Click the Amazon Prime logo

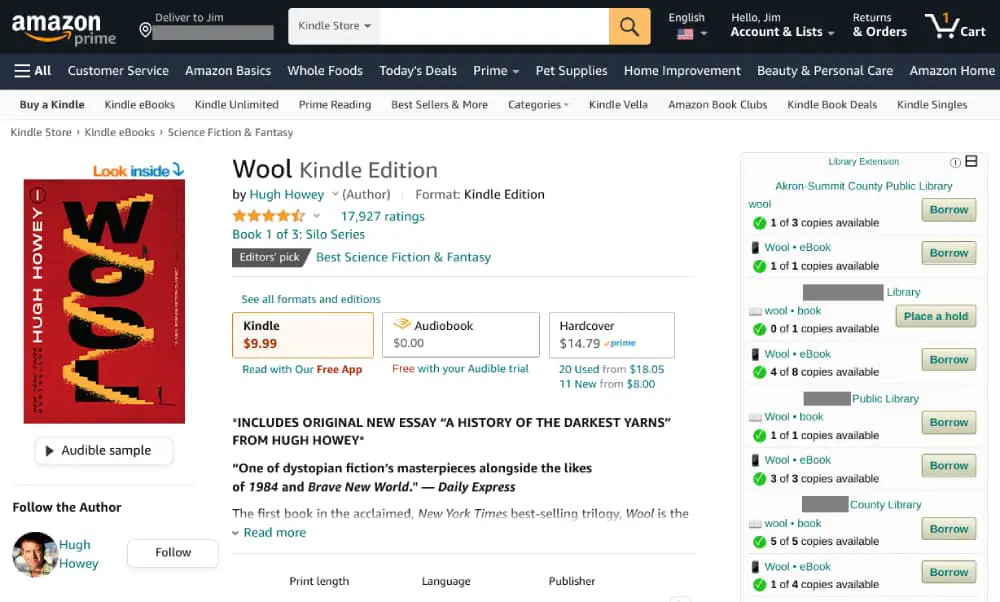pyautogui.click(x=64, y=29)
